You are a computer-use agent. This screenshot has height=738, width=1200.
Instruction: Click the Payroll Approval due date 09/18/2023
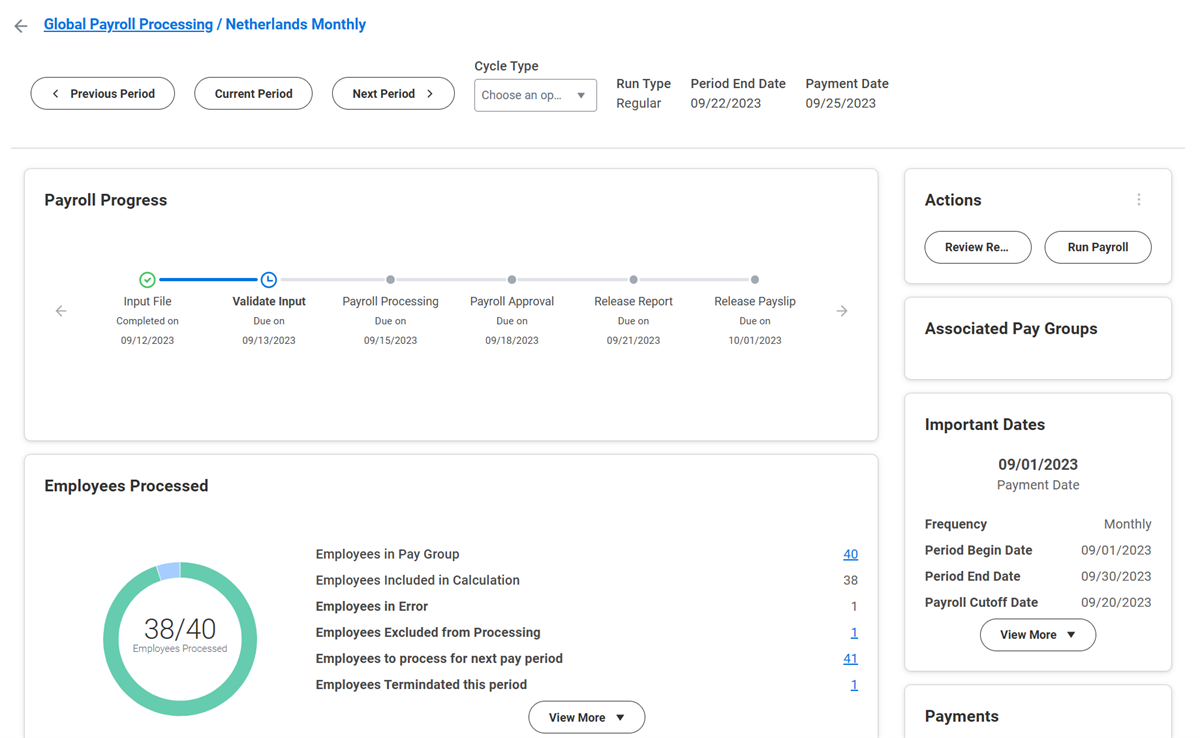tap(512, 340)
